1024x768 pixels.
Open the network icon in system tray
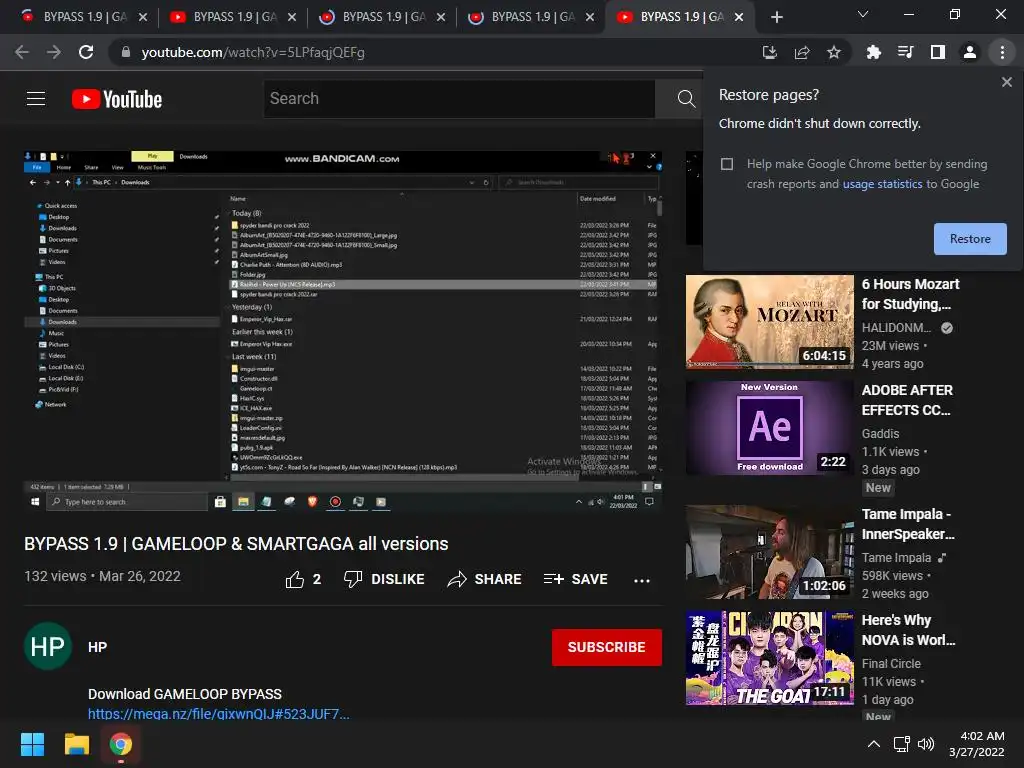[x=902, y=744]
